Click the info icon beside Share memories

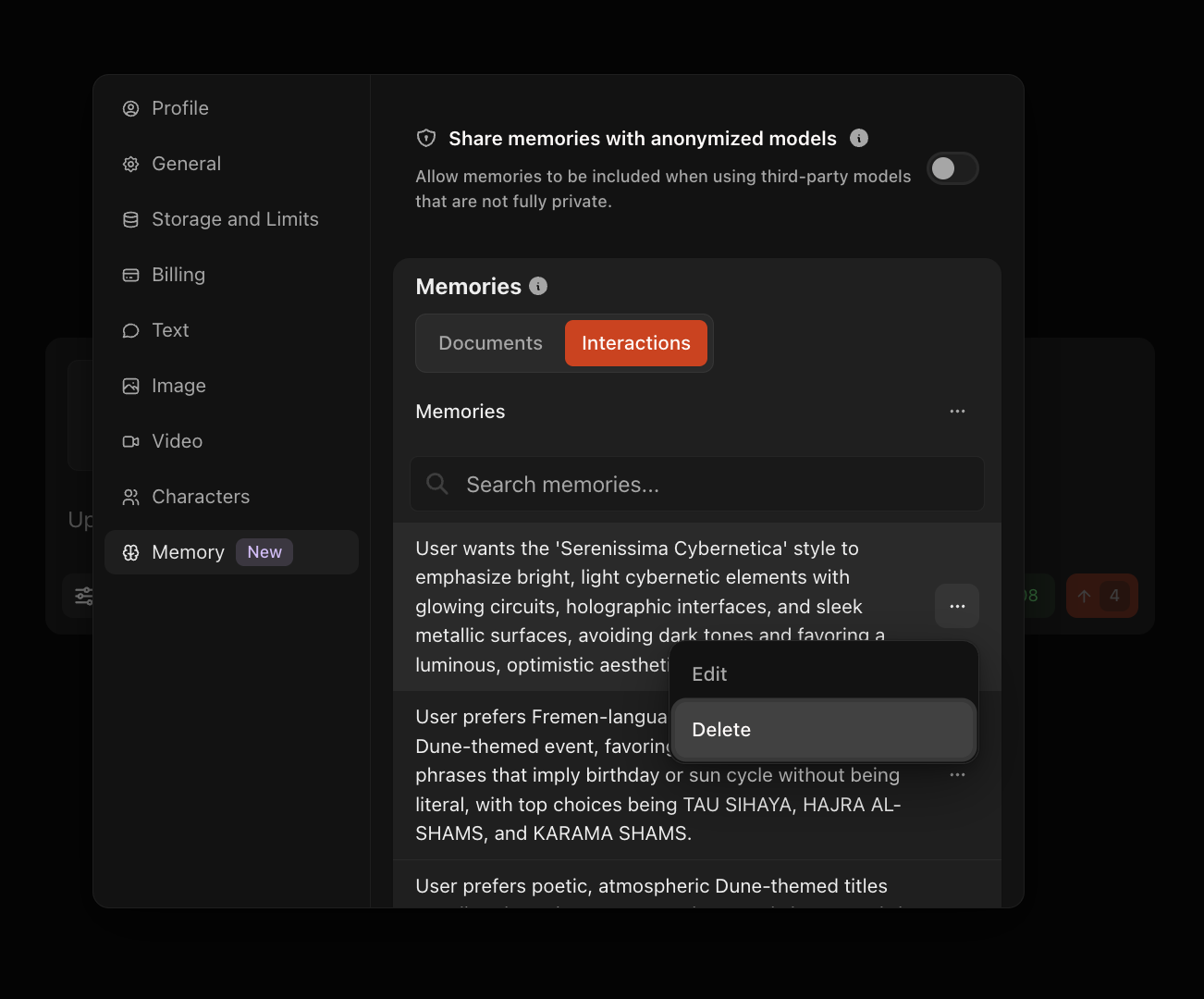pos(859,138)
